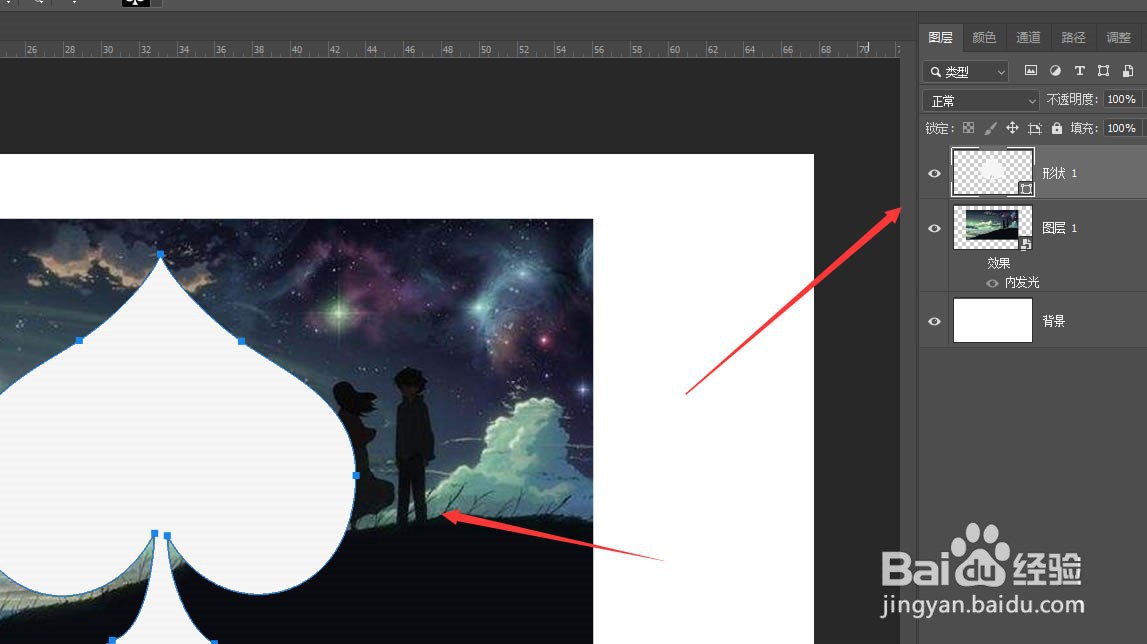Image resolution: width=1147 pixels, height=644 pixels.
Task: Switch to the 调整 tab
Action: [x=1118, y=37]
